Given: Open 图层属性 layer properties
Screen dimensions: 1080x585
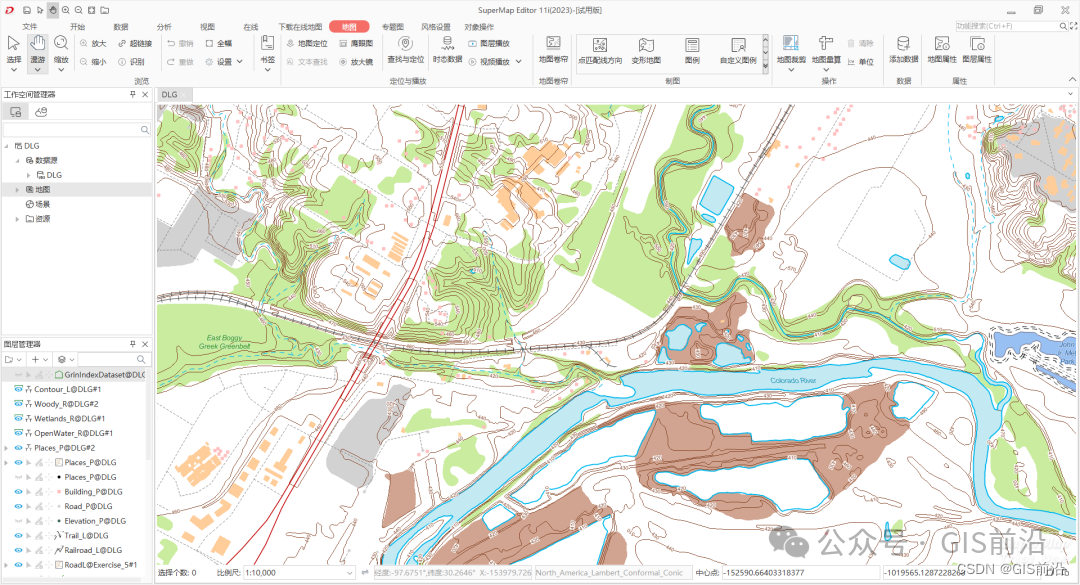Looking at the screenshot, I should pyautogui.click(x=977, y=50).
